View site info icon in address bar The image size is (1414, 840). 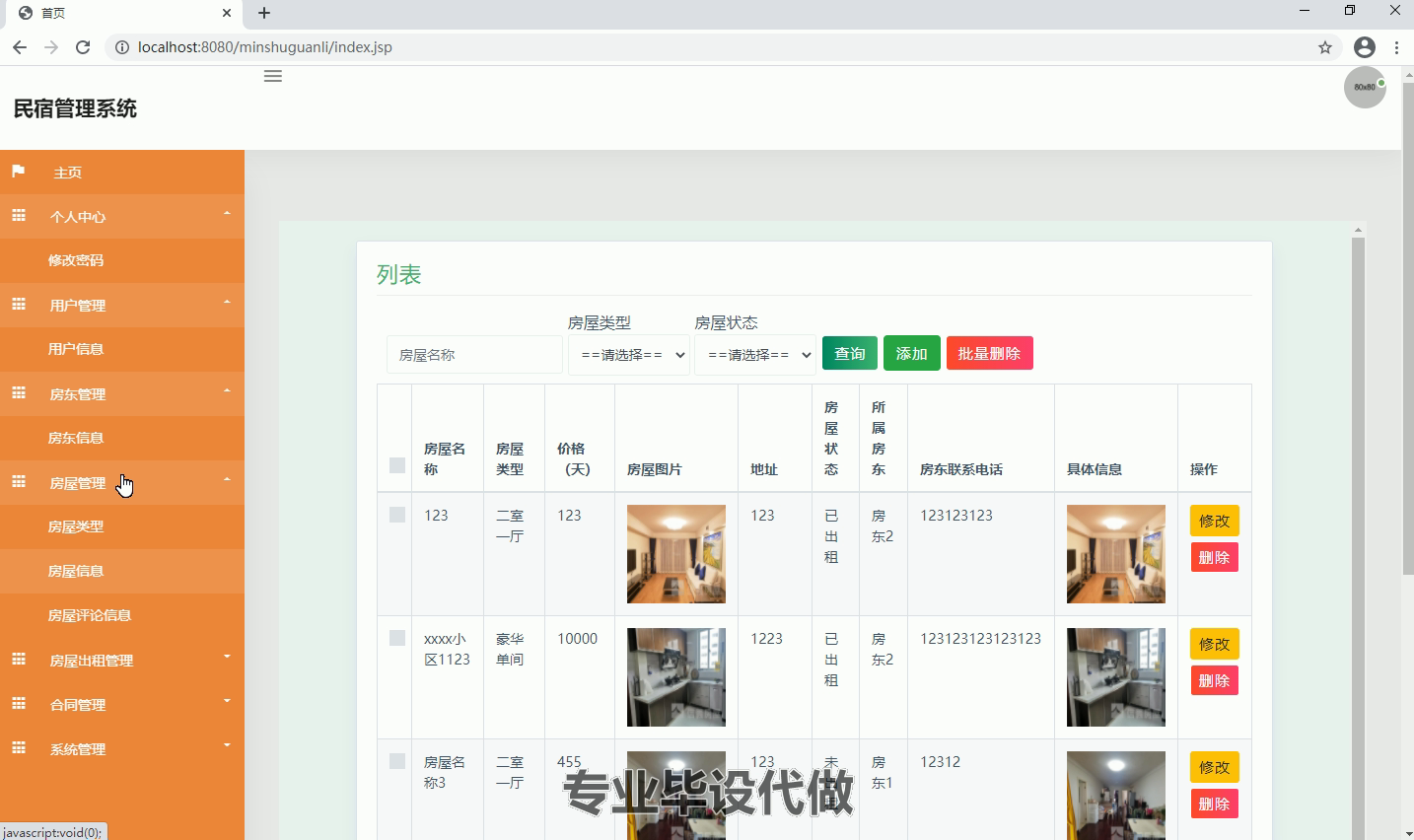[122, 47]
